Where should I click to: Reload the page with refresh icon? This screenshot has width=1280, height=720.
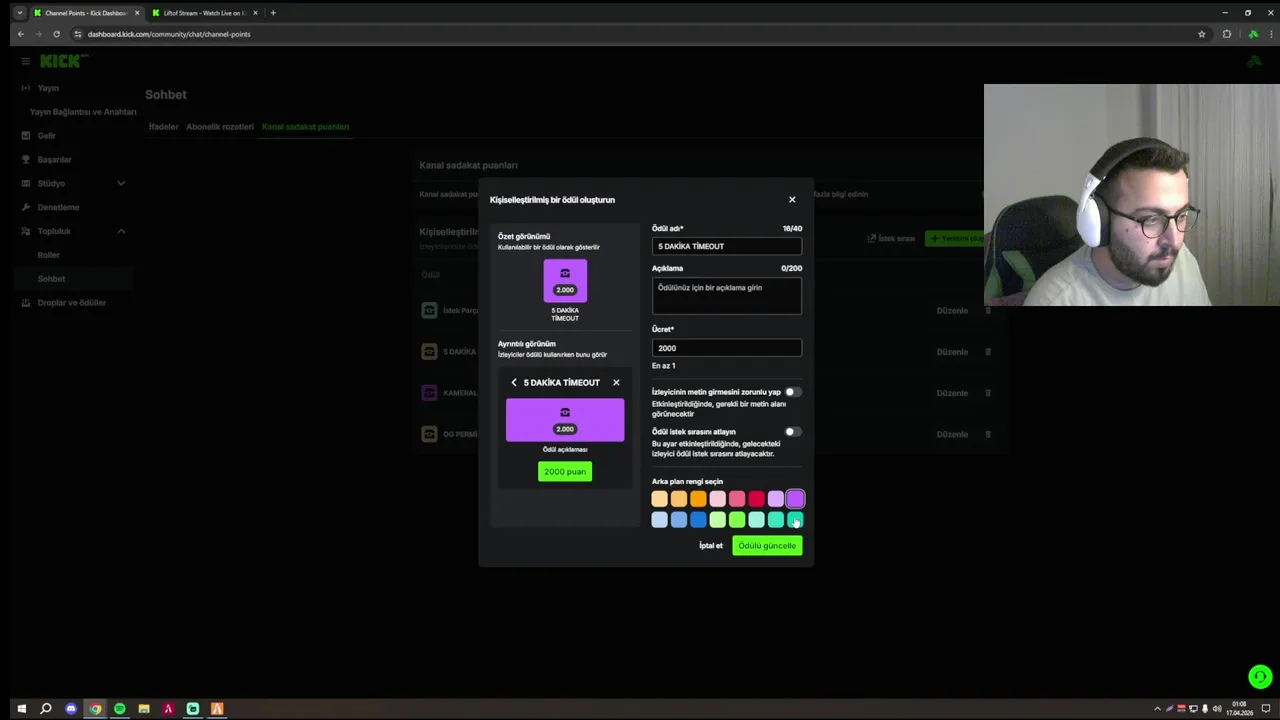point(56,34)
